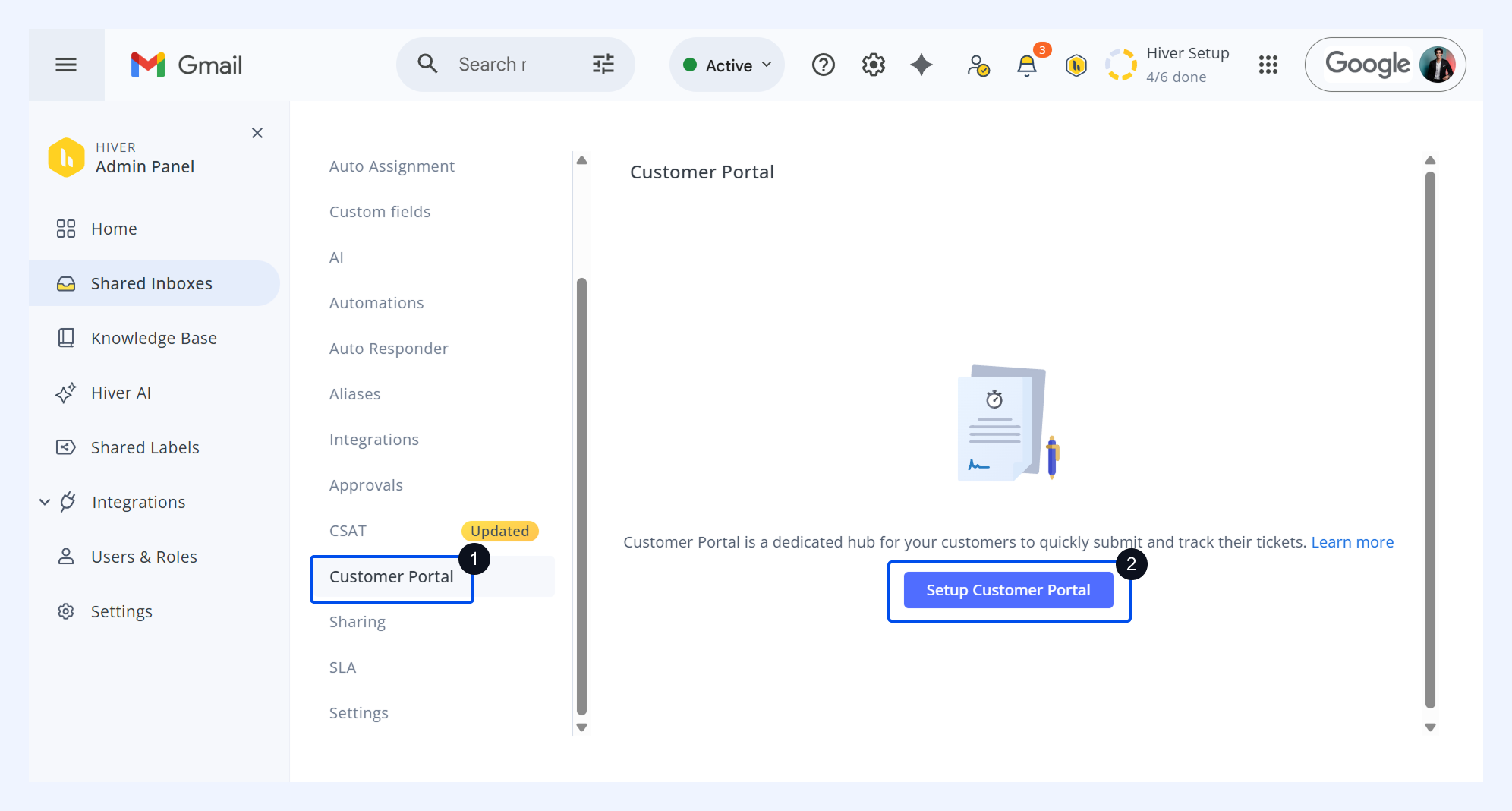Open Integrations in inbox settings list

click(374, 440)
